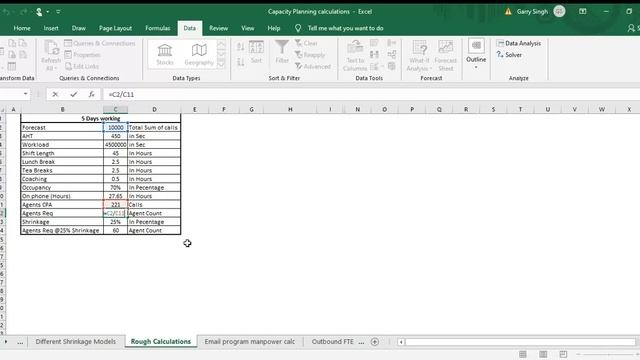Switch to Normal view in status bar
640x360 pixels.
(x=523, y=354)
